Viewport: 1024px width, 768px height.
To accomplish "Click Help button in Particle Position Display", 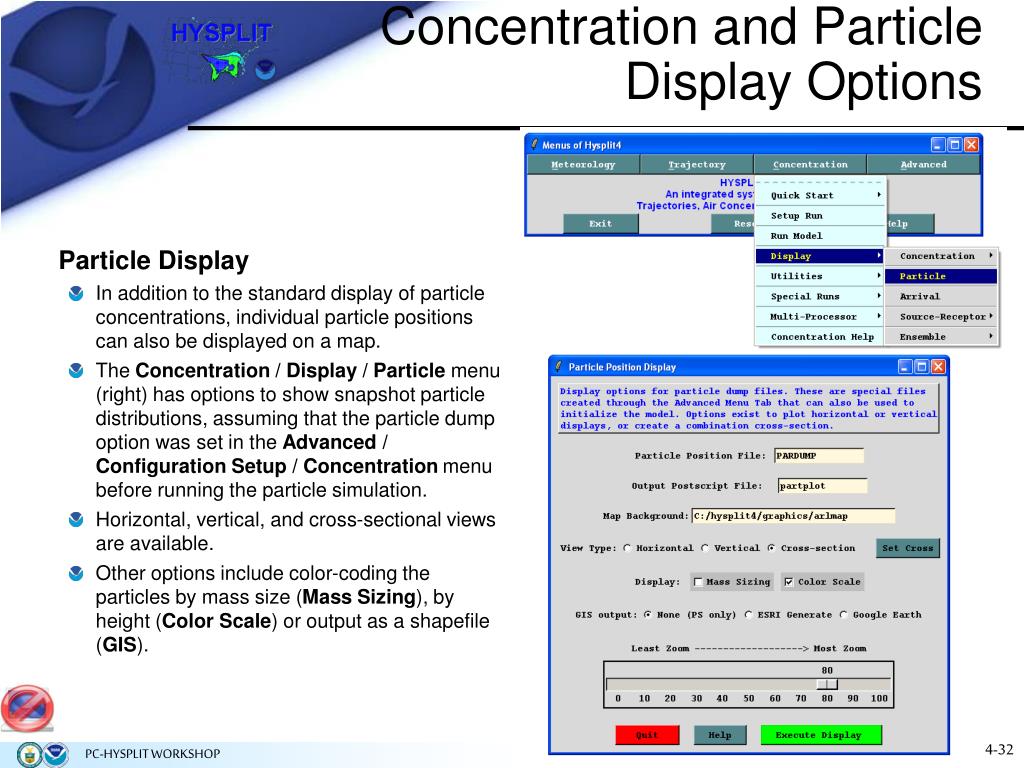I will 720,735.
